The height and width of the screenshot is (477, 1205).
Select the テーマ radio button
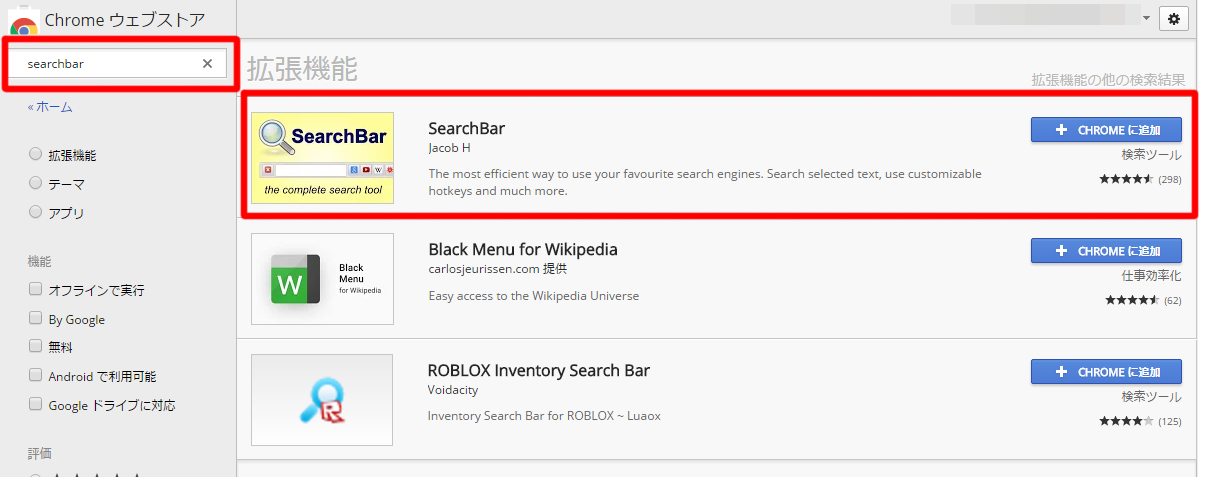(36, 183)
